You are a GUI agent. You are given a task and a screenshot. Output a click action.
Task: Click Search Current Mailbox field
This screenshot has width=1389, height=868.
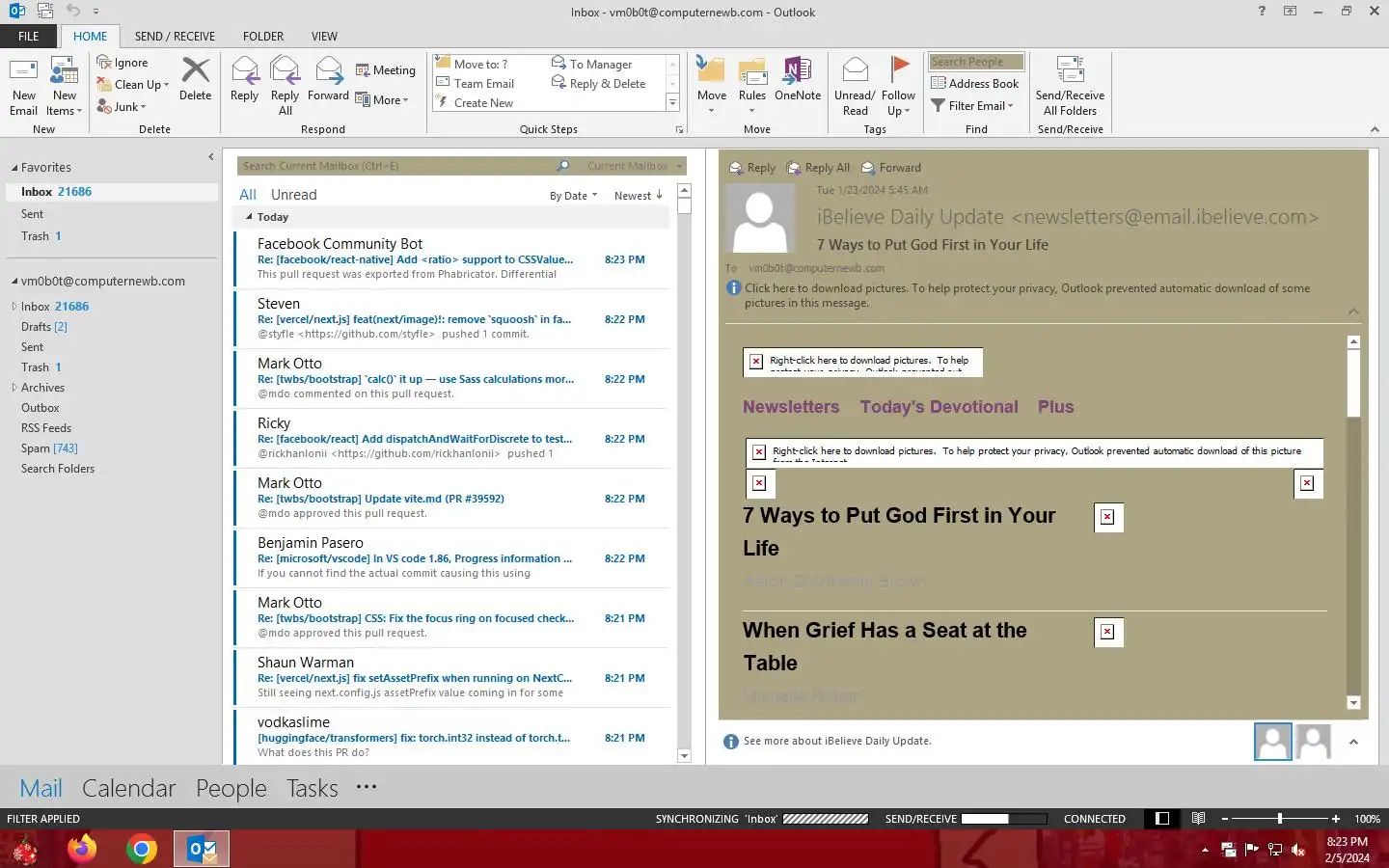396,166
